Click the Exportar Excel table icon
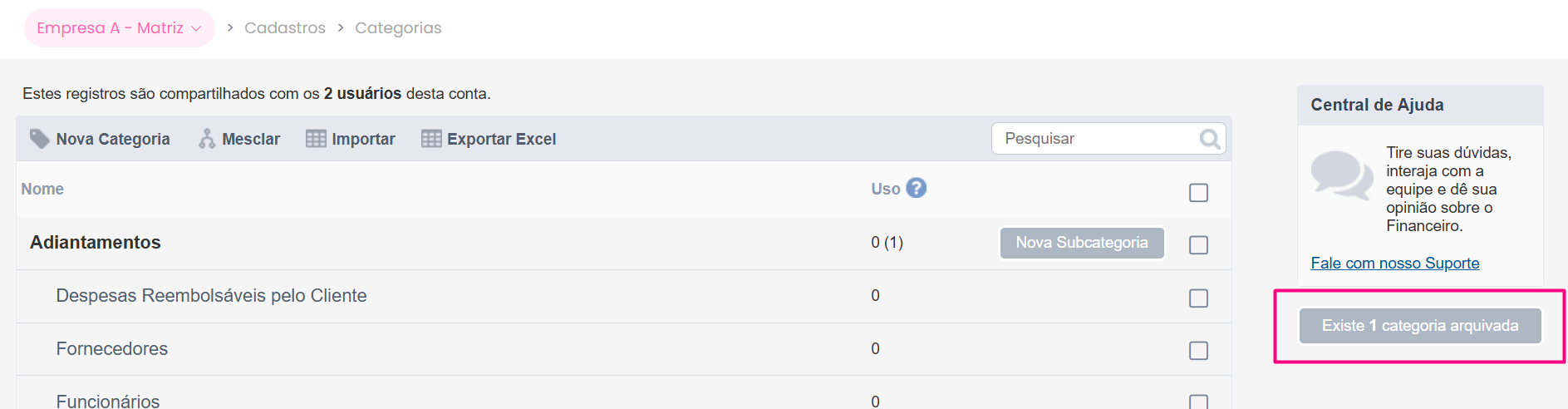Screen dimensions: 1568x409 point(431,139)
